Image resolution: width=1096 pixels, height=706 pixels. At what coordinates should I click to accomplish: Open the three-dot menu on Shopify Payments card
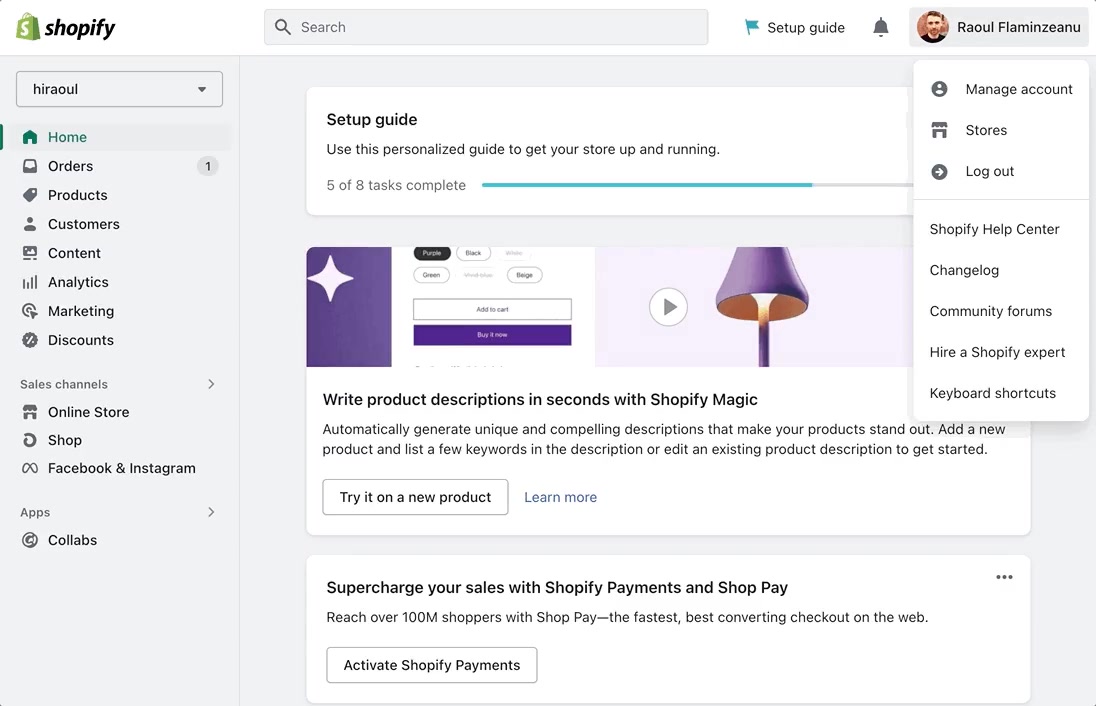[x=1004, y=577]
